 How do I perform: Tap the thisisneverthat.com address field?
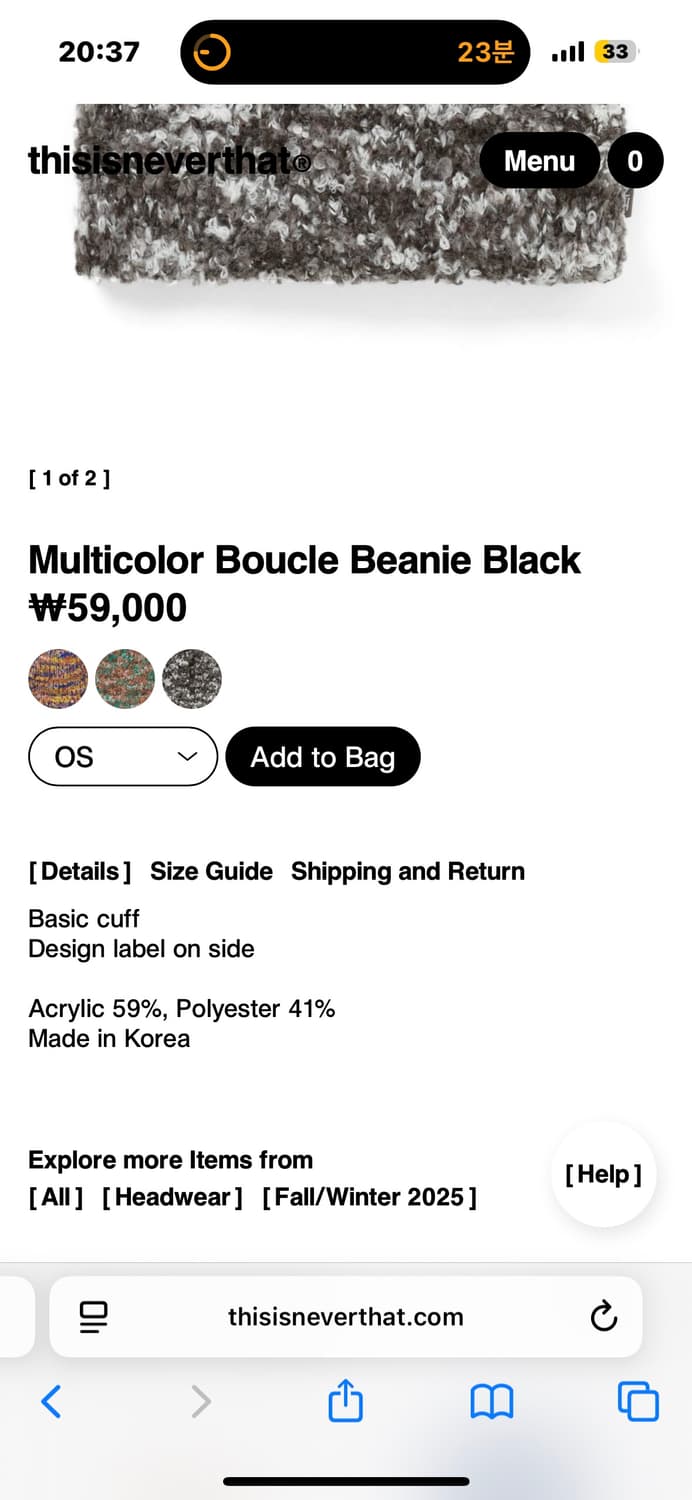345,1316
